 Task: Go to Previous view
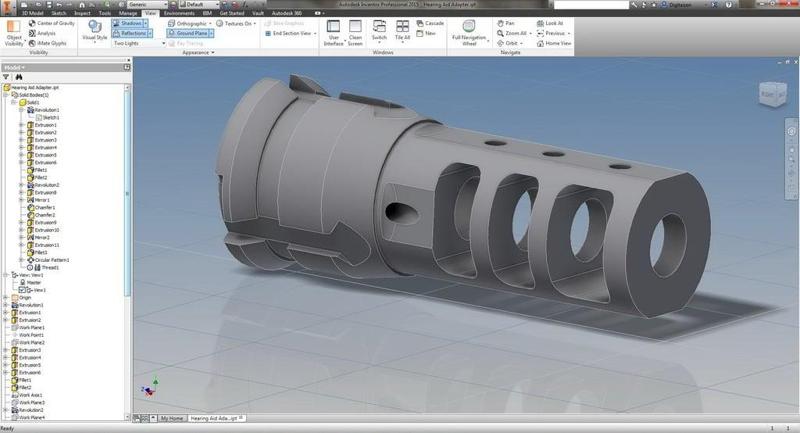(x=553, y=33)
